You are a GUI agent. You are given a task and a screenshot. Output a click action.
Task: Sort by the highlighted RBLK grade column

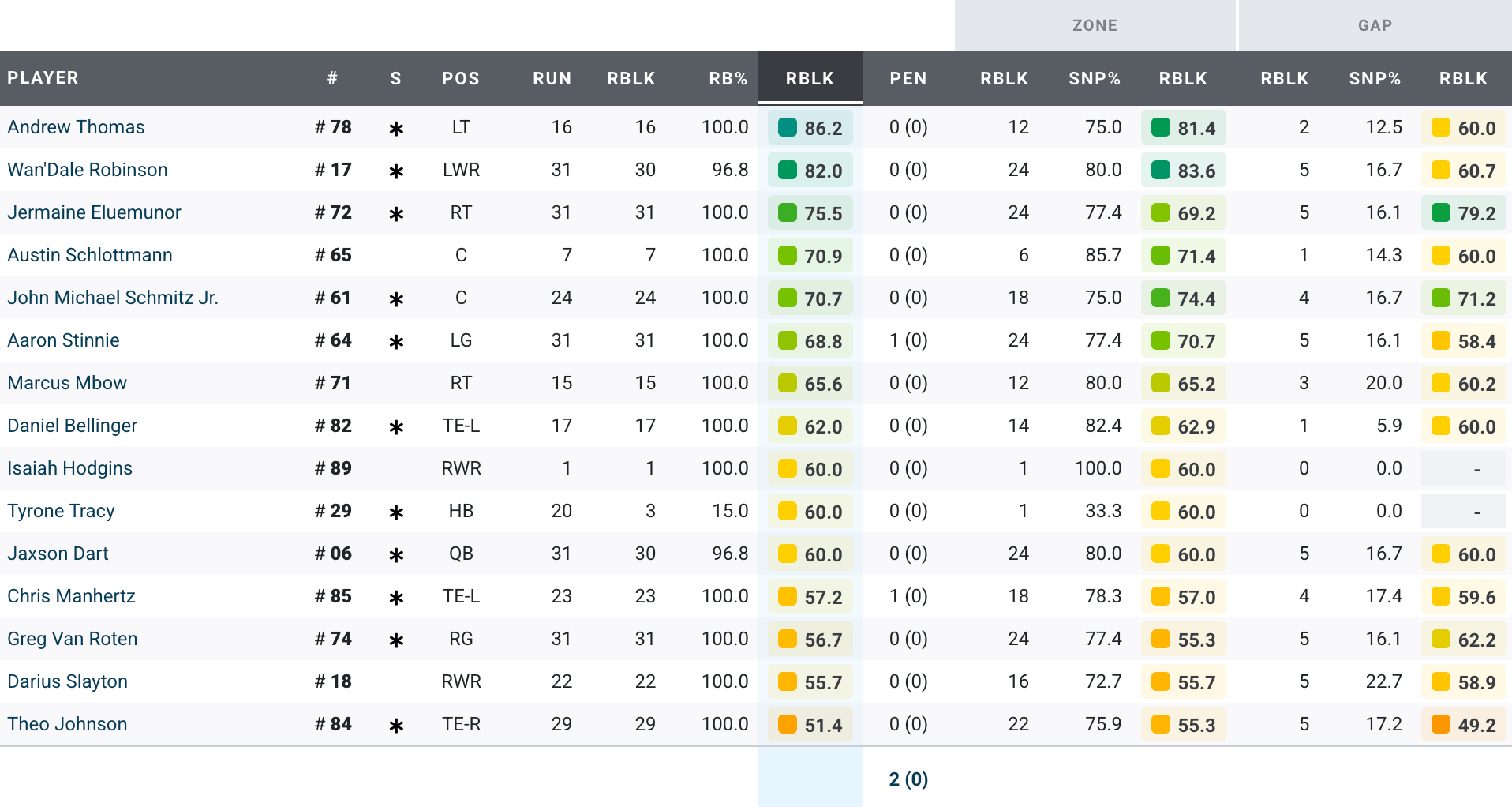[810, 78]
